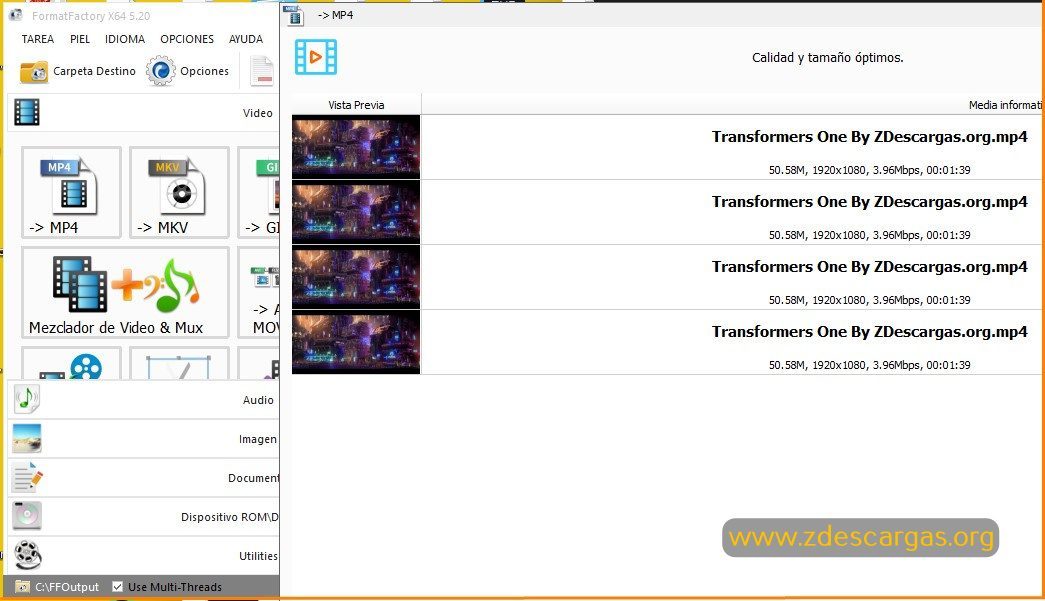Click the Audio music note icon

click(x=27, y=399)
